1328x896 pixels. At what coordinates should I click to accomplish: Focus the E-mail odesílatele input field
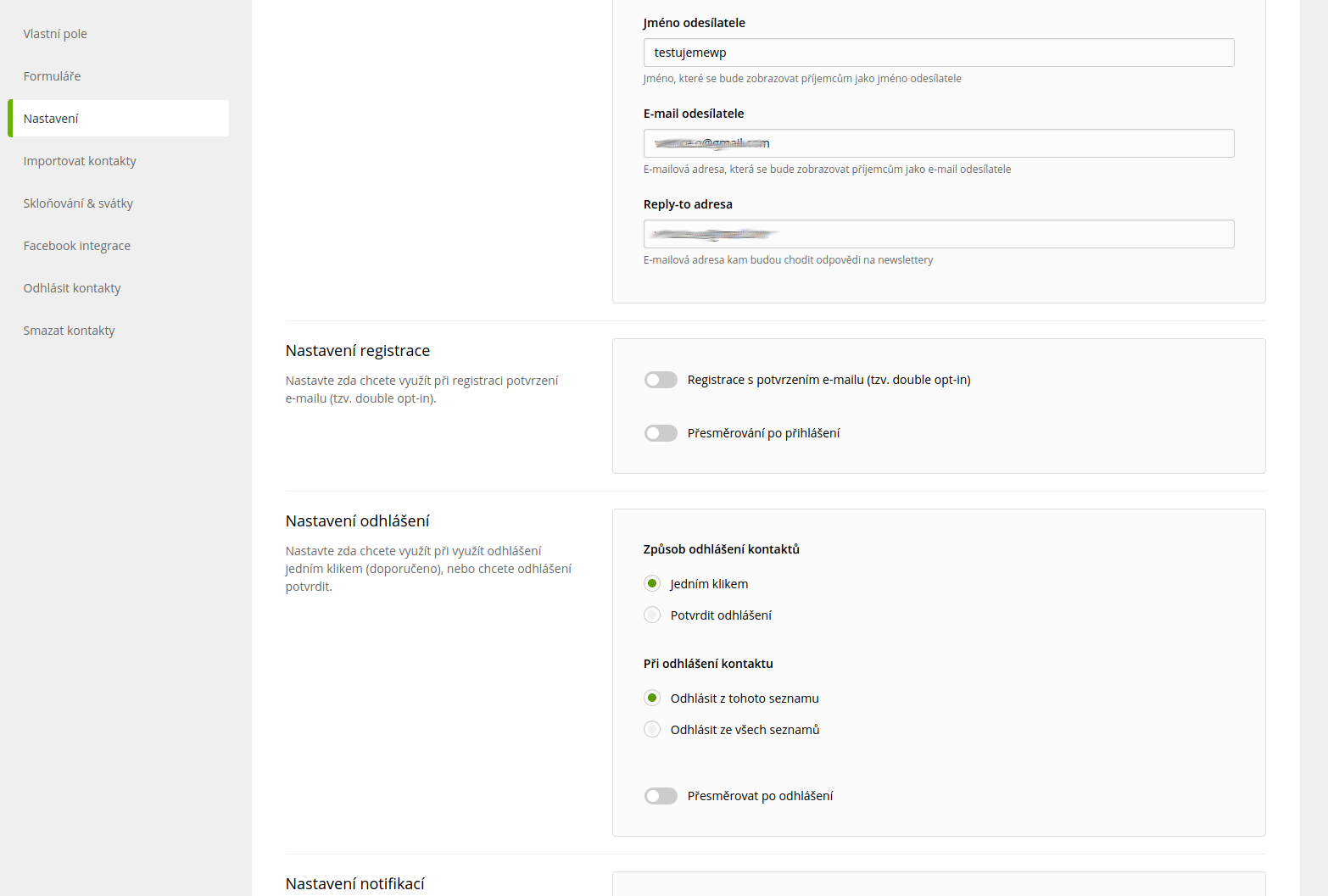(x=939, y=143)
